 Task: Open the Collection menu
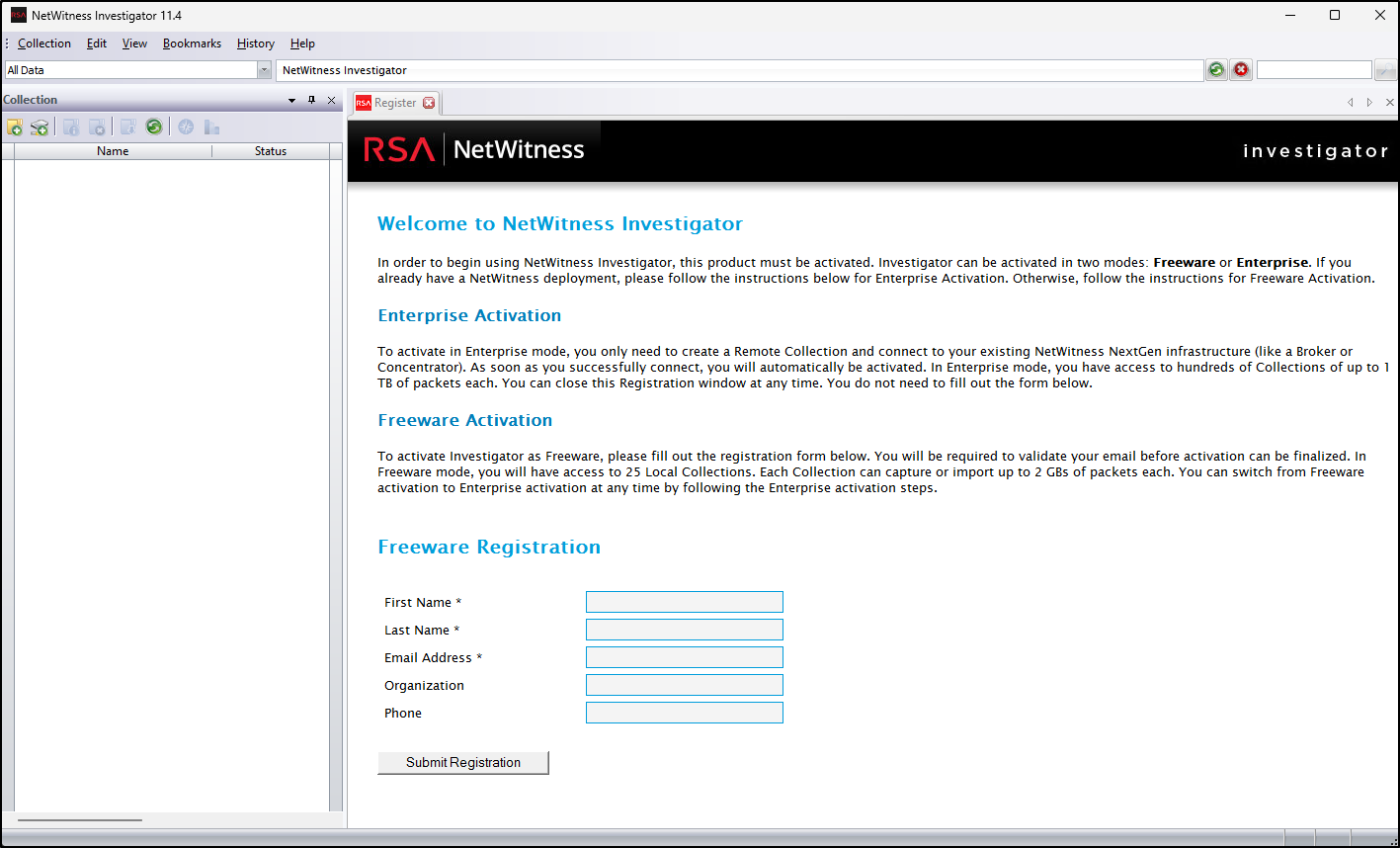click(x=44, y=43)
